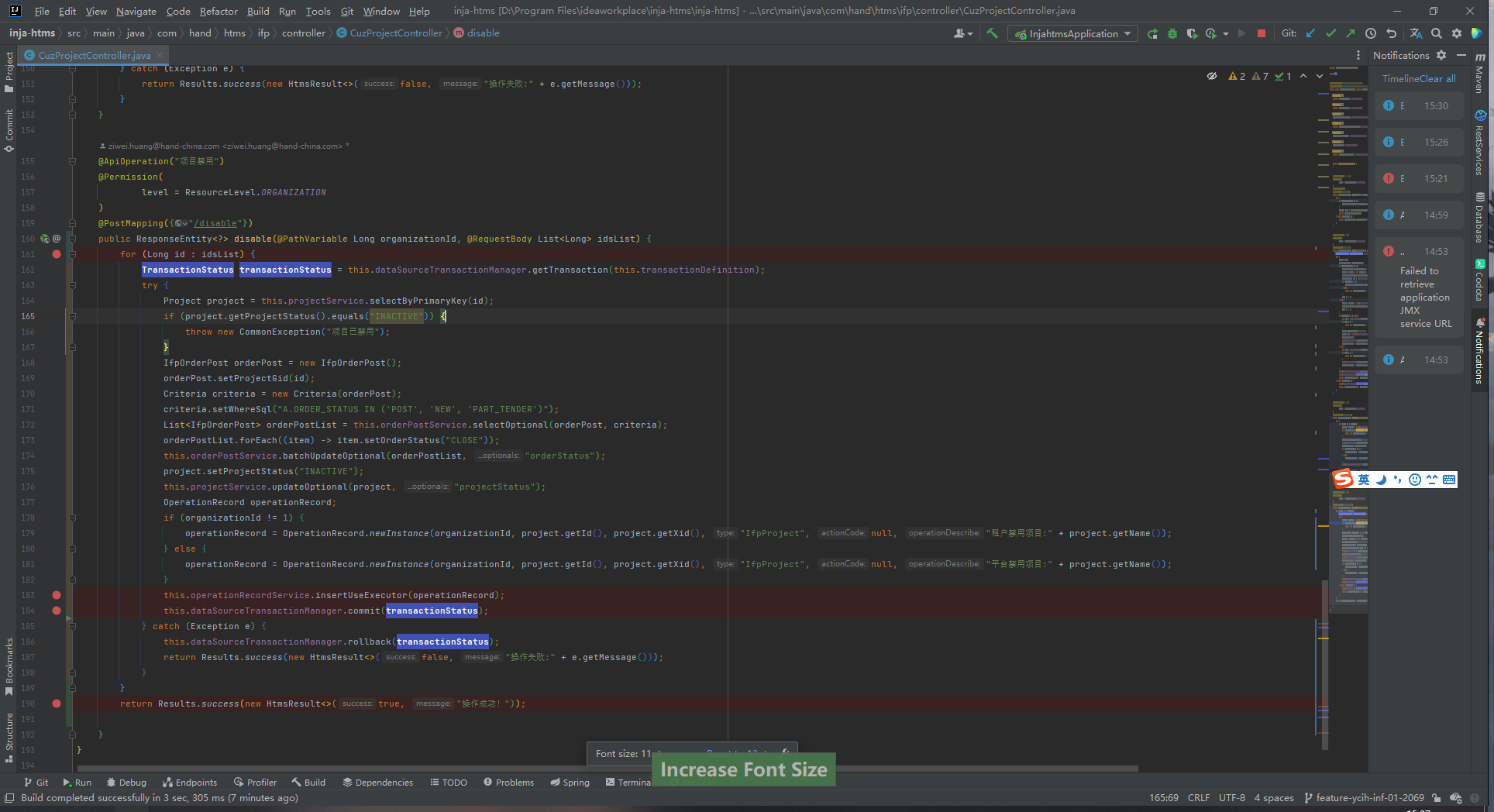The image size is (1494, 812).
Task: Toggle the inspections eye (reader mode) icon
Action: click(1212, 76)
